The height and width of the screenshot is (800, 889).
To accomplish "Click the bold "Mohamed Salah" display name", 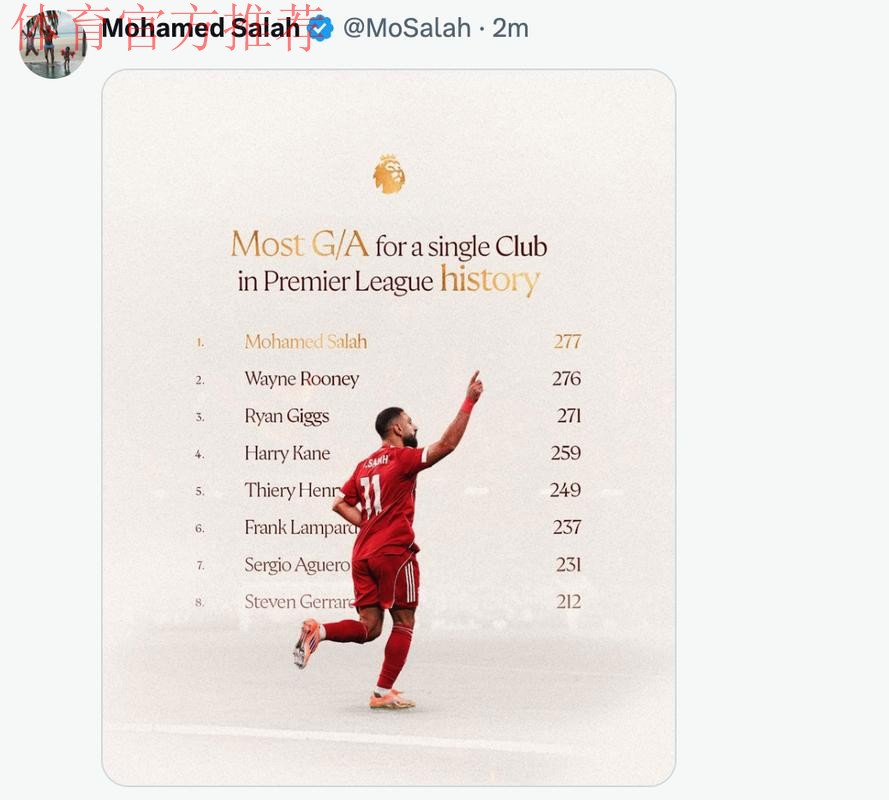I will coord(200,28).
